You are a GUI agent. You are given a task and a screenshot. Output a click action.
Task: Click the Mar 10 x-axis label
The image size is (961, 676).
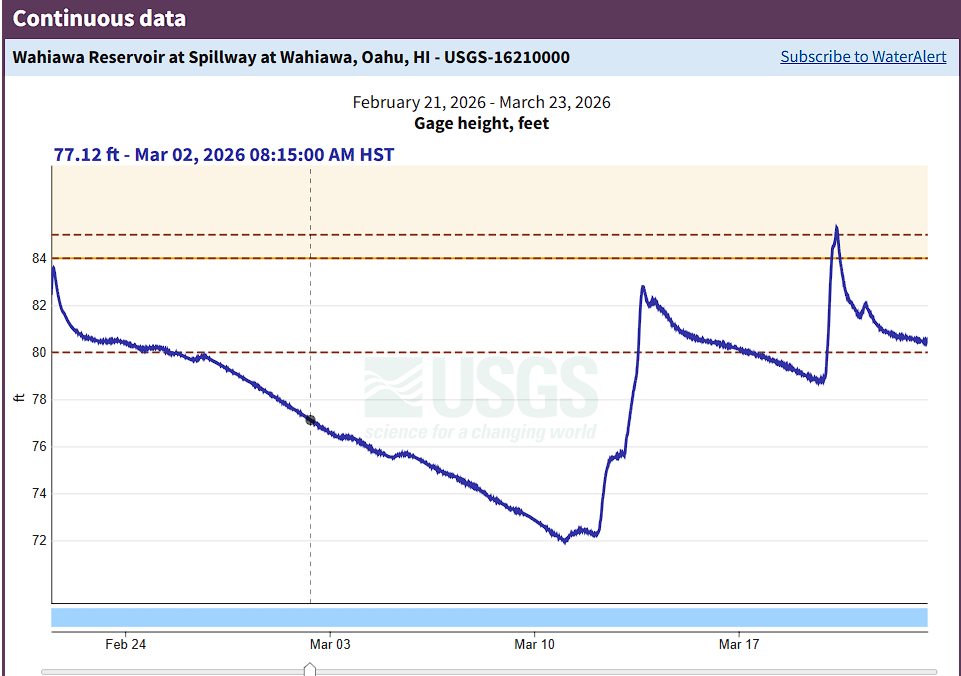(x=534, y=645)
